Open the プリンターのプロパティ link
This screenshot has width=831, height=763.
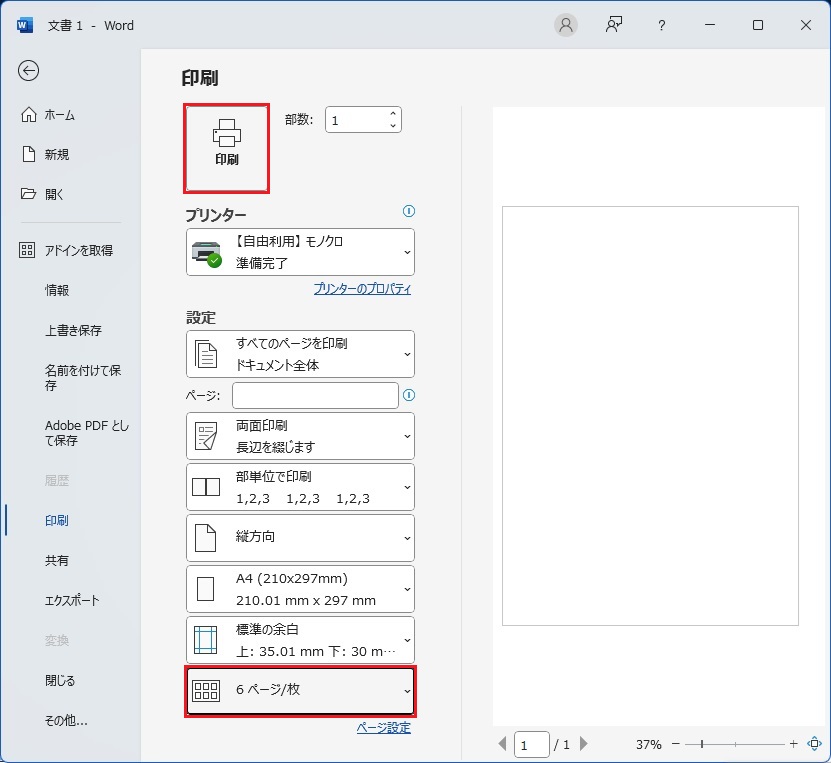[x=362, y=289]
